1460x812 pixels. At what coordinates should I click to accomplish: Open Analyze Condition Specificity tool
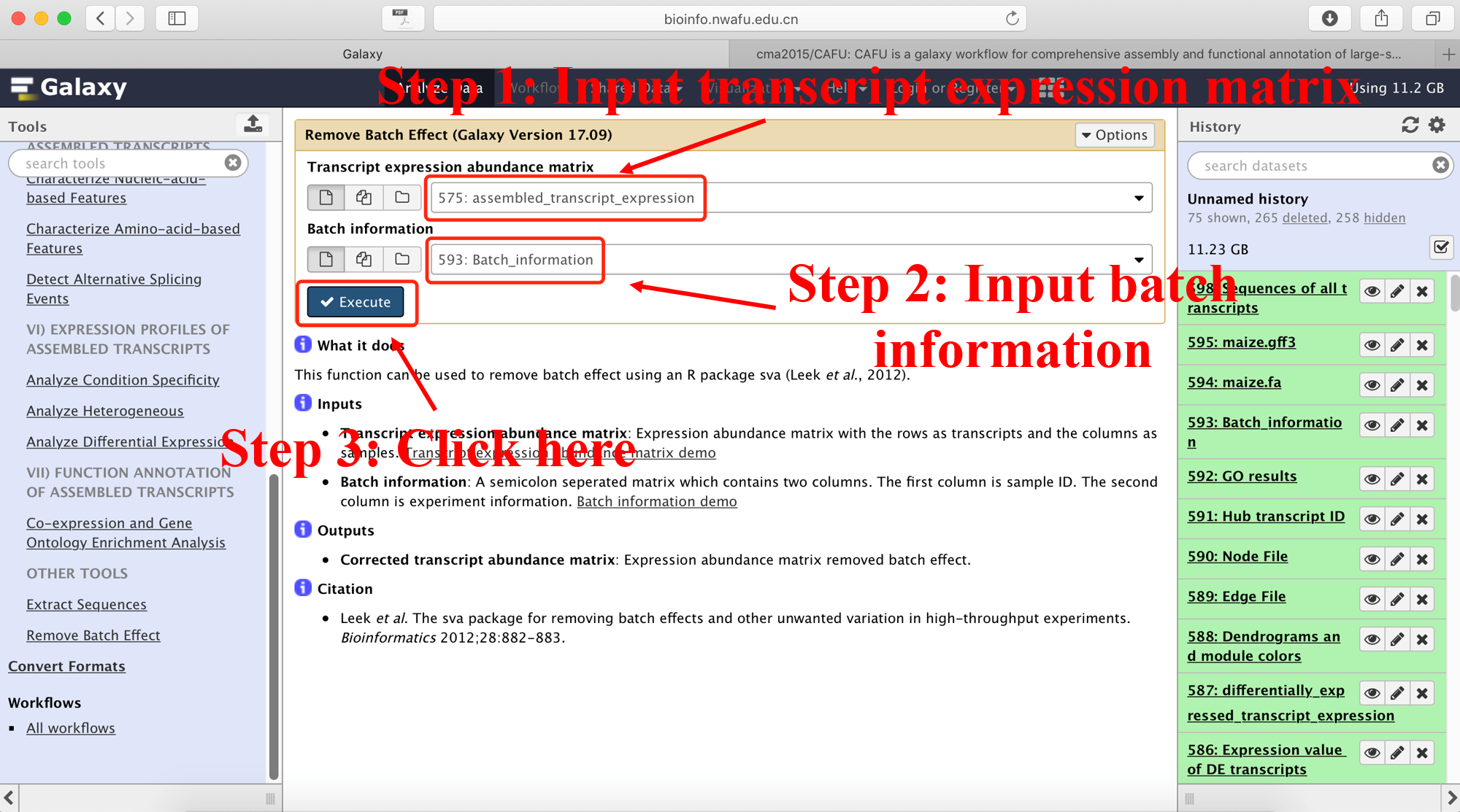(x=123, y=380)
